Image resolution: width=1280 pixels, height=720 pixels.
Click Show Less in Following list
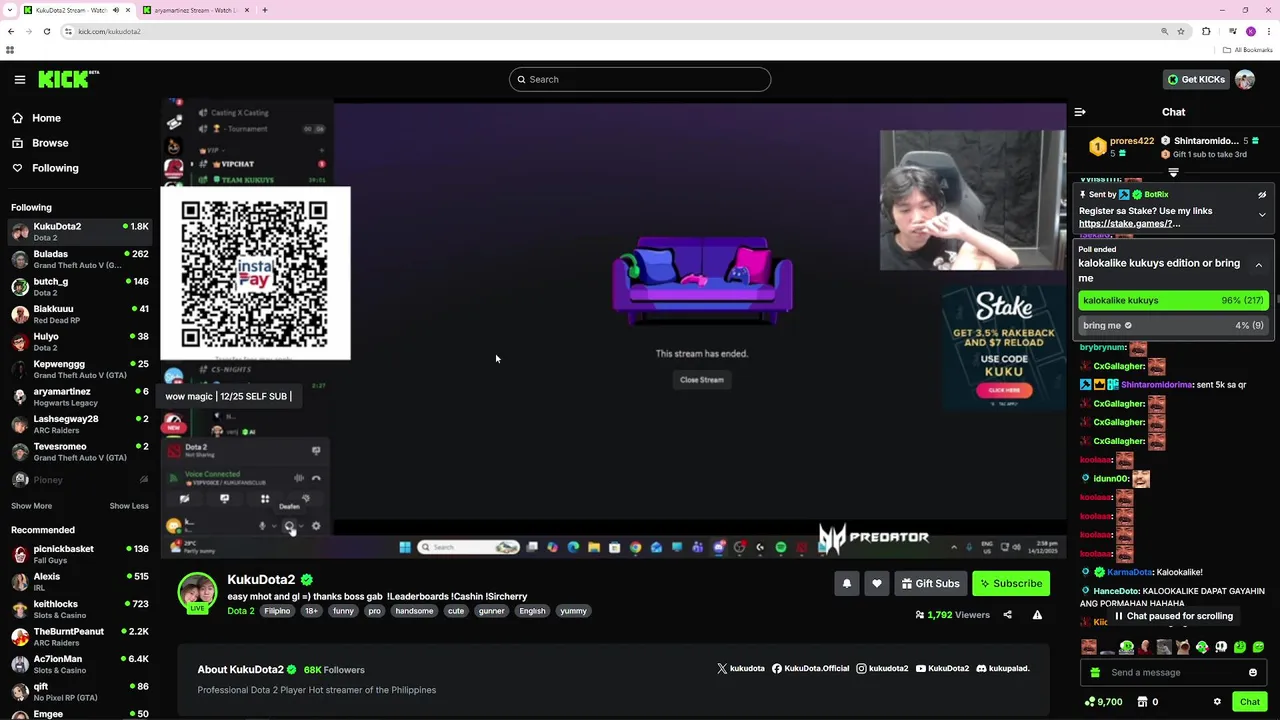tap(129, 506)
